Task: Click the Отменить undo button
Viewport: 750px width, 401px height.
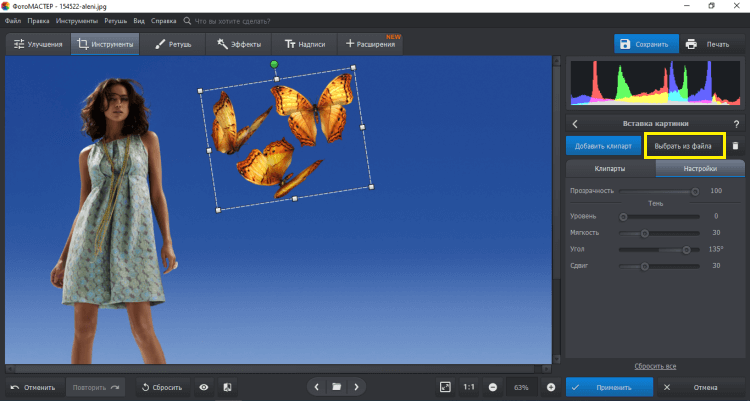Action: [x=33, y=387]
